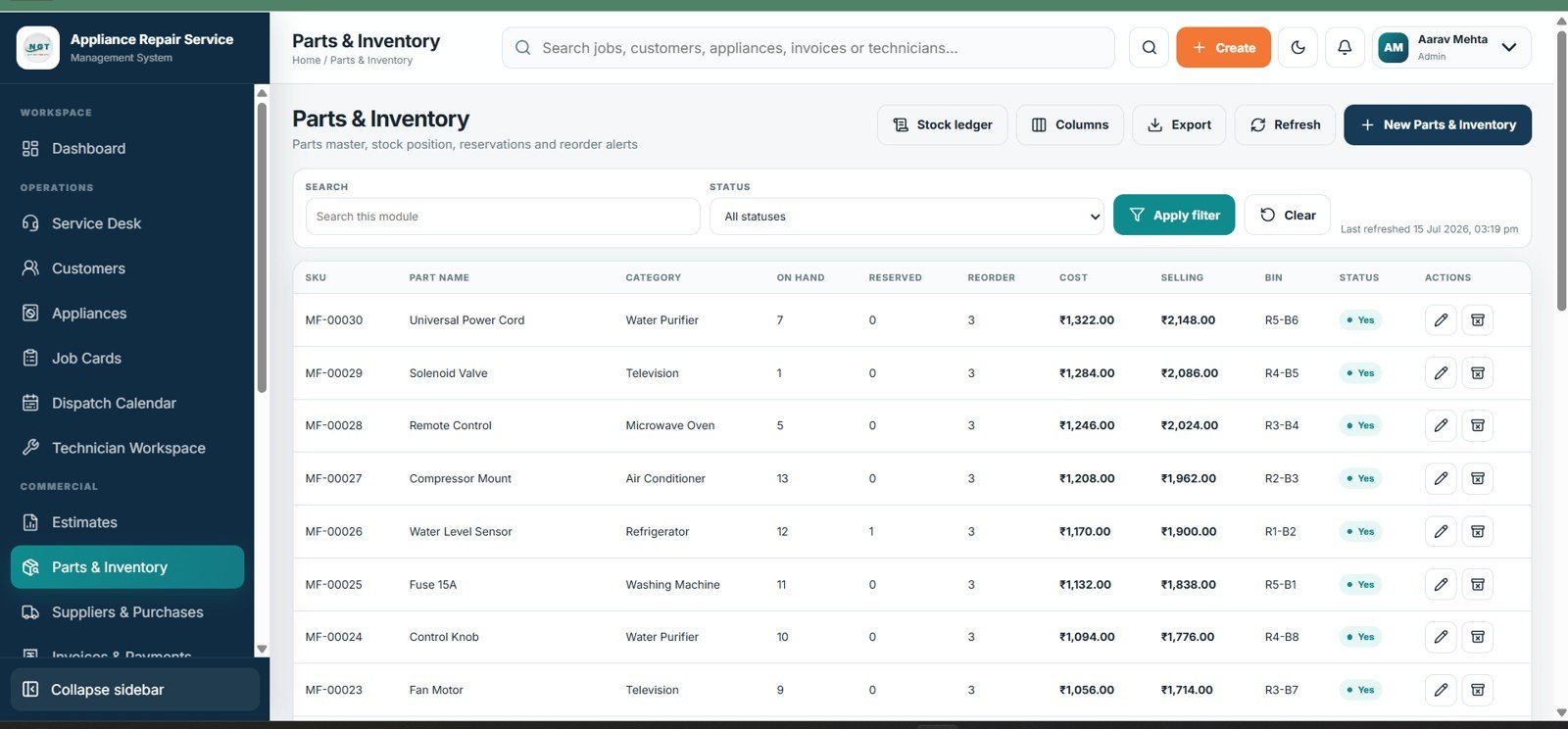Viewport: 1568px width, 729px height.
Task: Open the All statuses dropdown
Action: (x=906, y=217)
